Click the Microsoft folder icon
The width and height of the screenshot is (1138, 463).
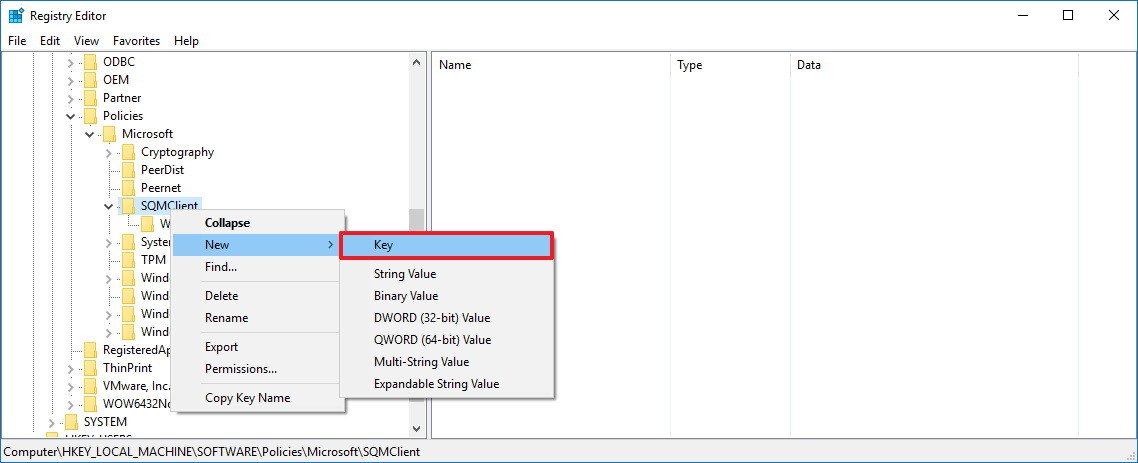109,134
